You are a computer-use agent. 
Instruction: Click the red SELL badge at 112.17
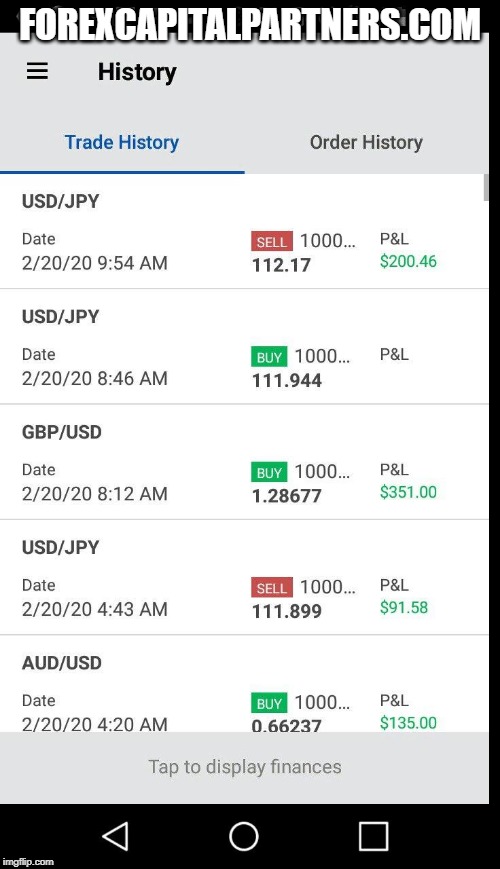pyautogui.click(x=272, y=242)
